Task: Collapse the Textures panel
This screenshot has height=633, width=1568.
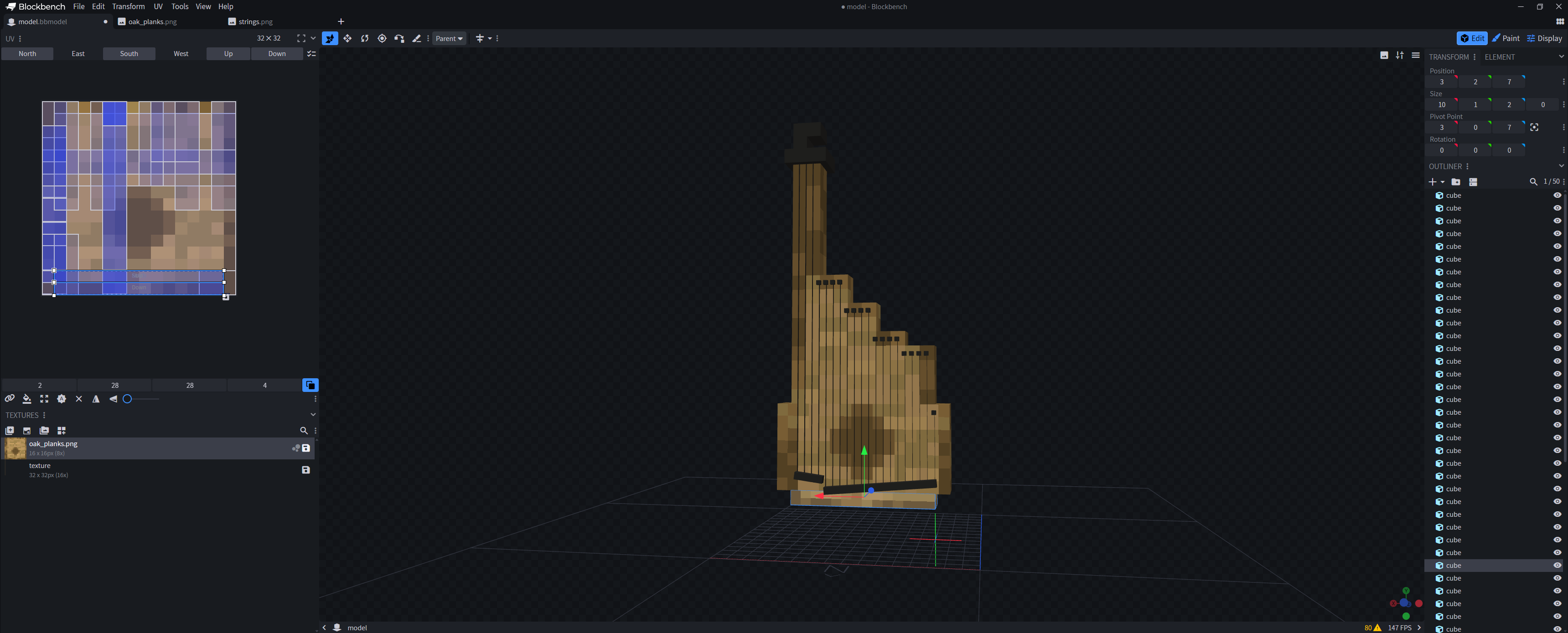Action: (313, 415)
